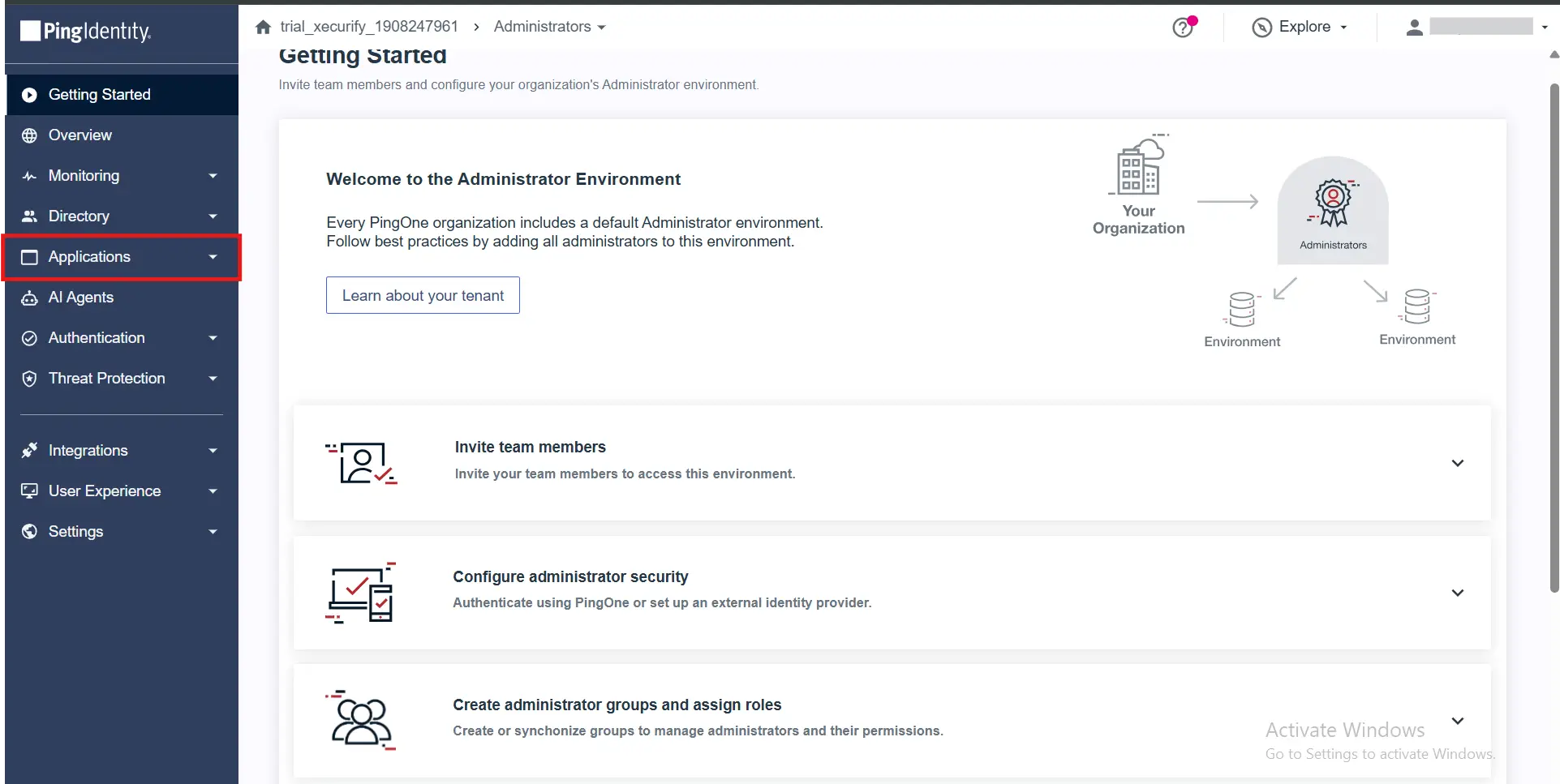1560x784 pixels.
Task: Click the Threat Protection shield icon
Action: click(29, 379)
